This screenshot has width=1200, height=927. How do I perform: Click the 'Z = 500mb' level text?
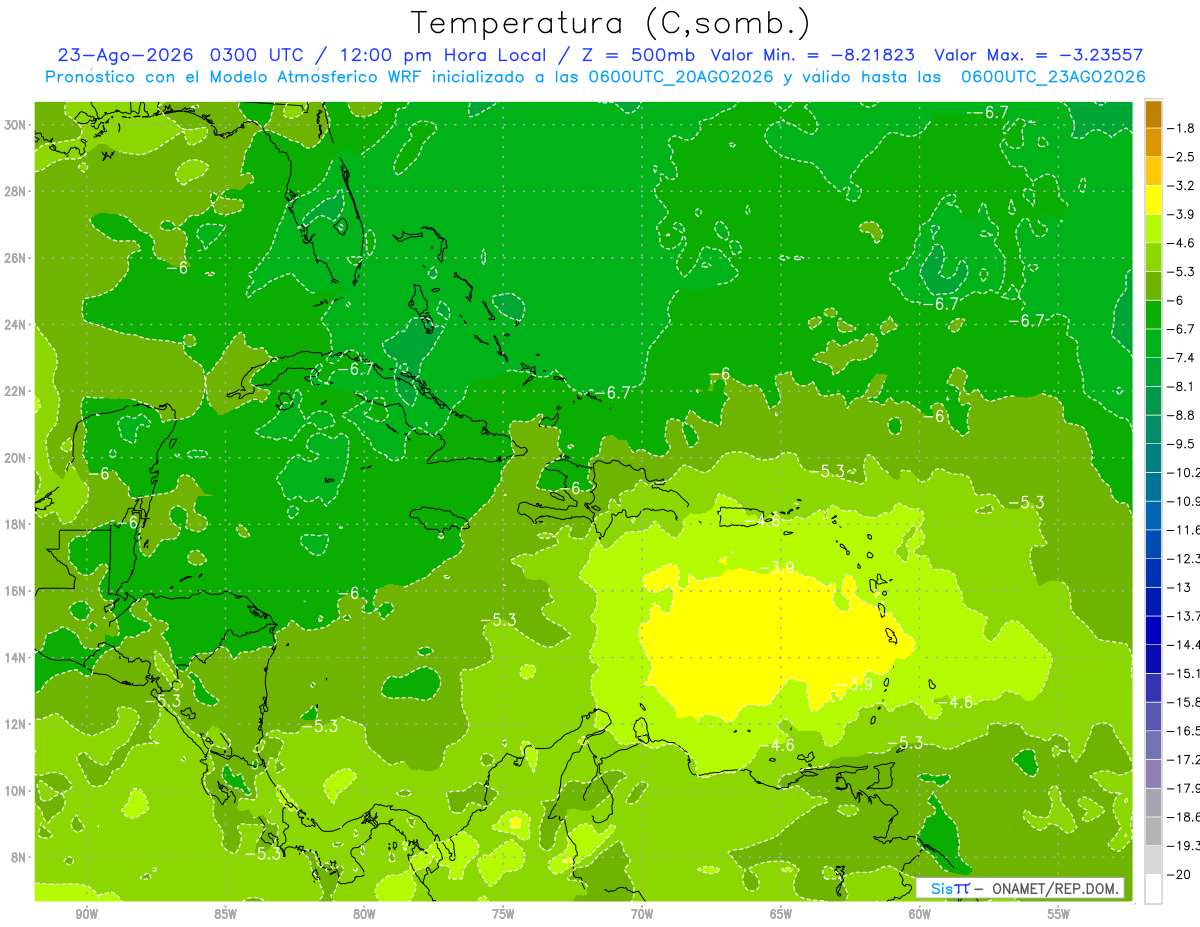point(637,55)
